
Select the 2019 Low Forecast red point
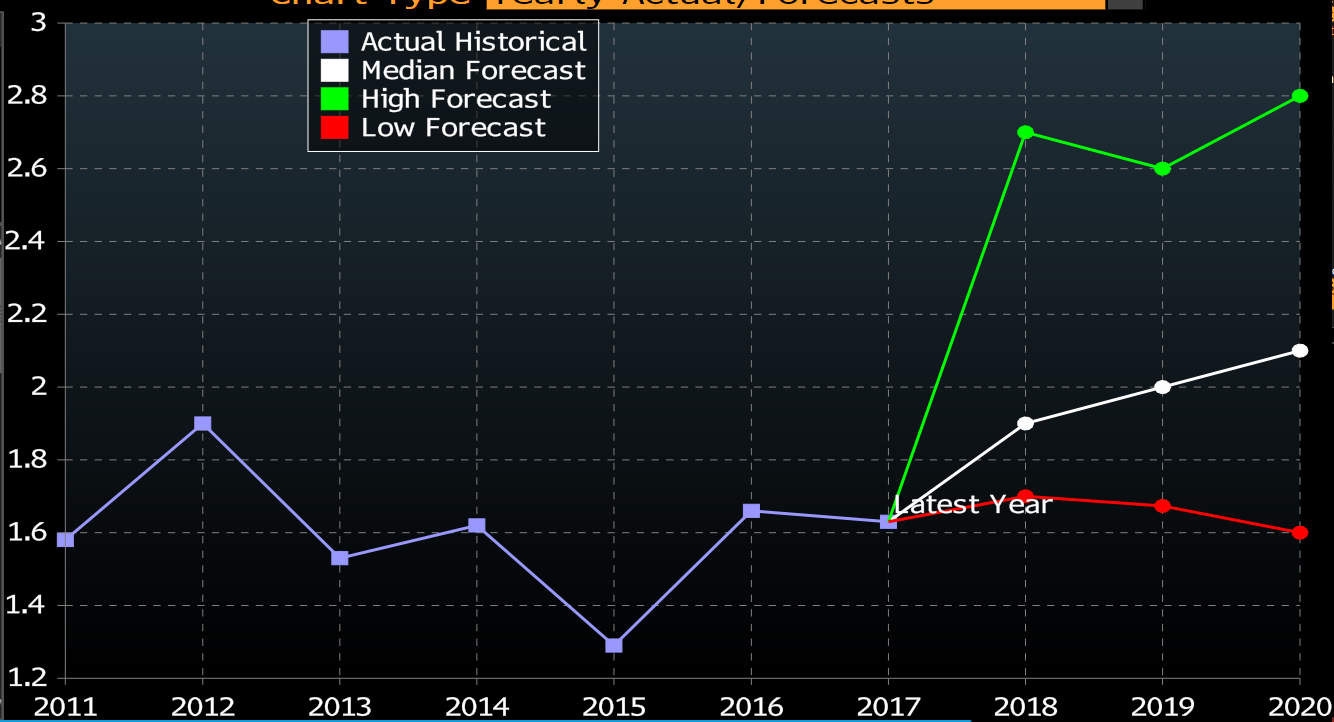click(1162, 506)
